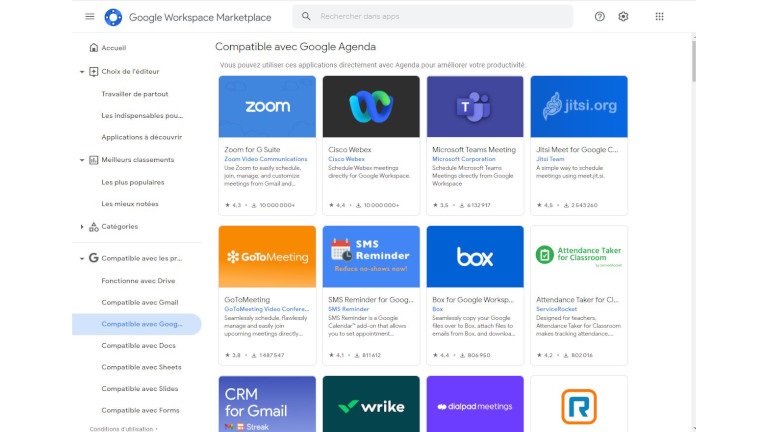Screen dimensions: 768x432
Task: Click the Choix de l'éditeur icon
Action: [94, 72]
